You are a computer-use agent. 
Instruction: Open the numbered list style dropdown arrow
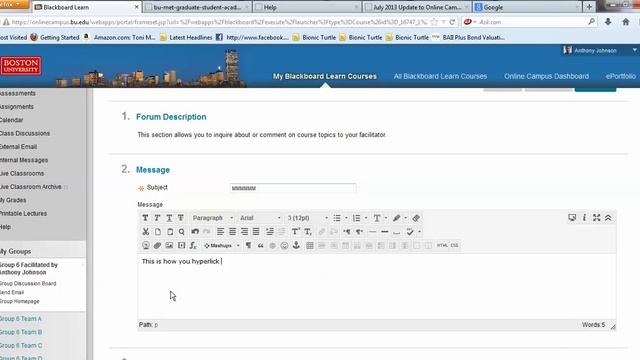coord(366,218)
